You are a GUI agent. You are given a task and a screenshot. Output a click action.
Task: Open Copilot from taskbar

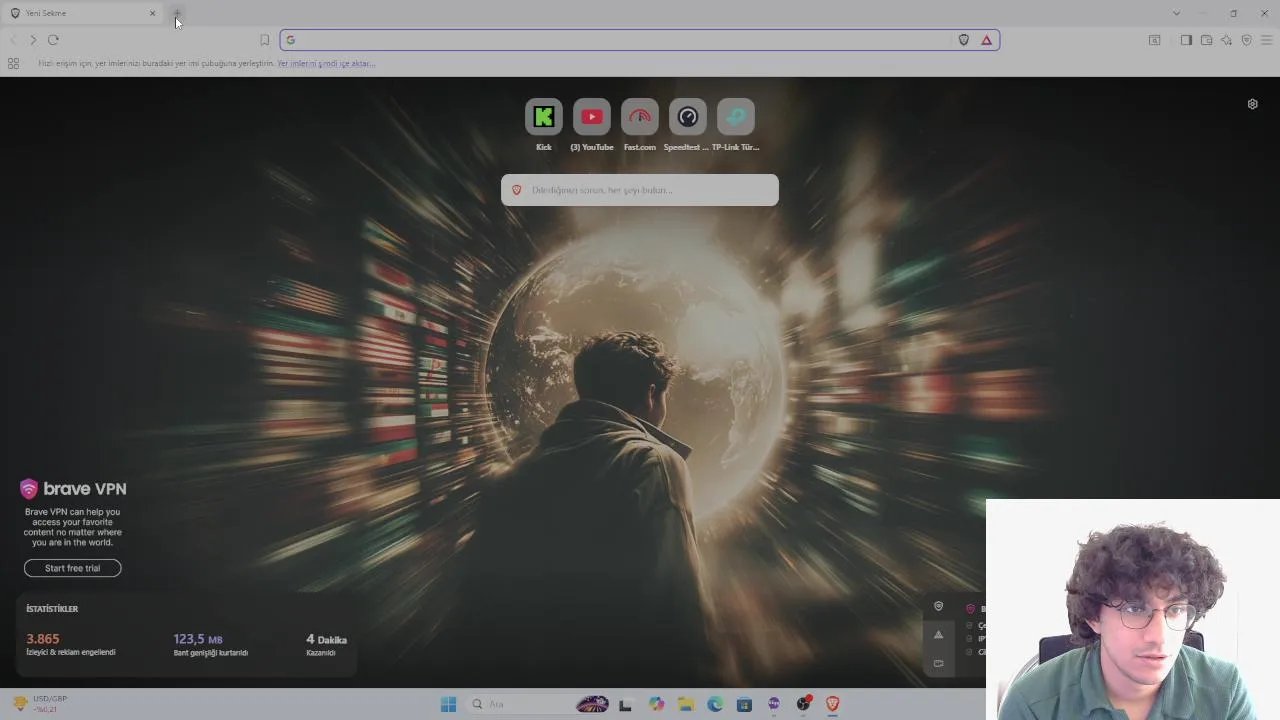656,704
